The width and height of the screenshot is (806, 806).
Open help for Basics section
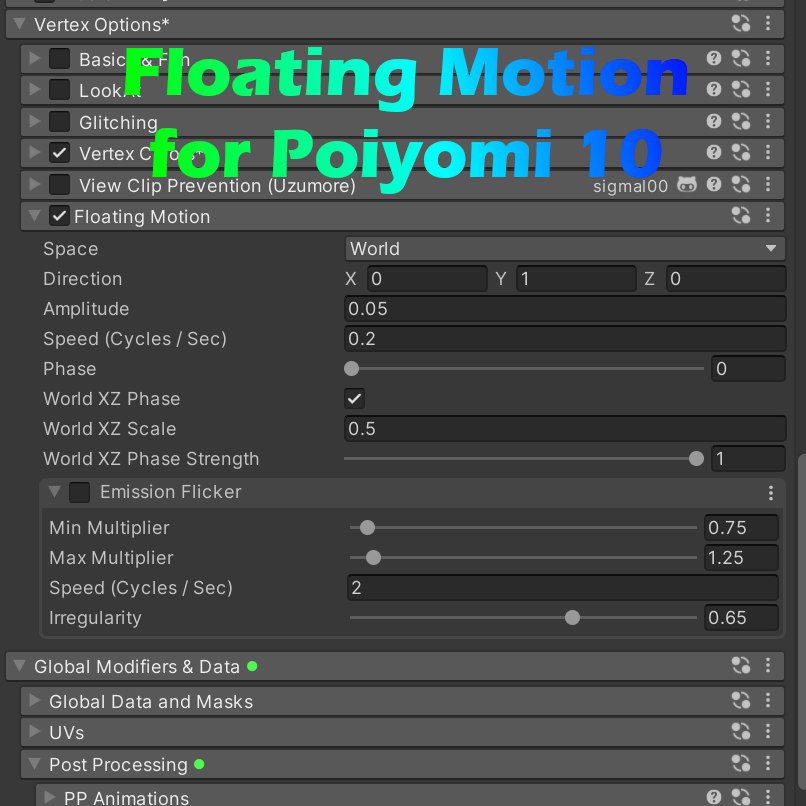pyautogui.click(x=713, y=58)
